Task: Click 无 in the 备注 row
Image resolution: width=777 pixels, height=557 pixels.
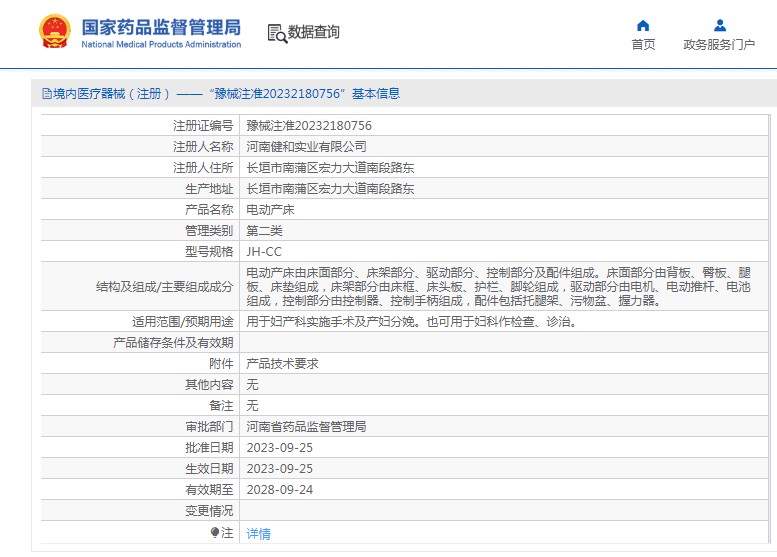Action: point(252,405)
